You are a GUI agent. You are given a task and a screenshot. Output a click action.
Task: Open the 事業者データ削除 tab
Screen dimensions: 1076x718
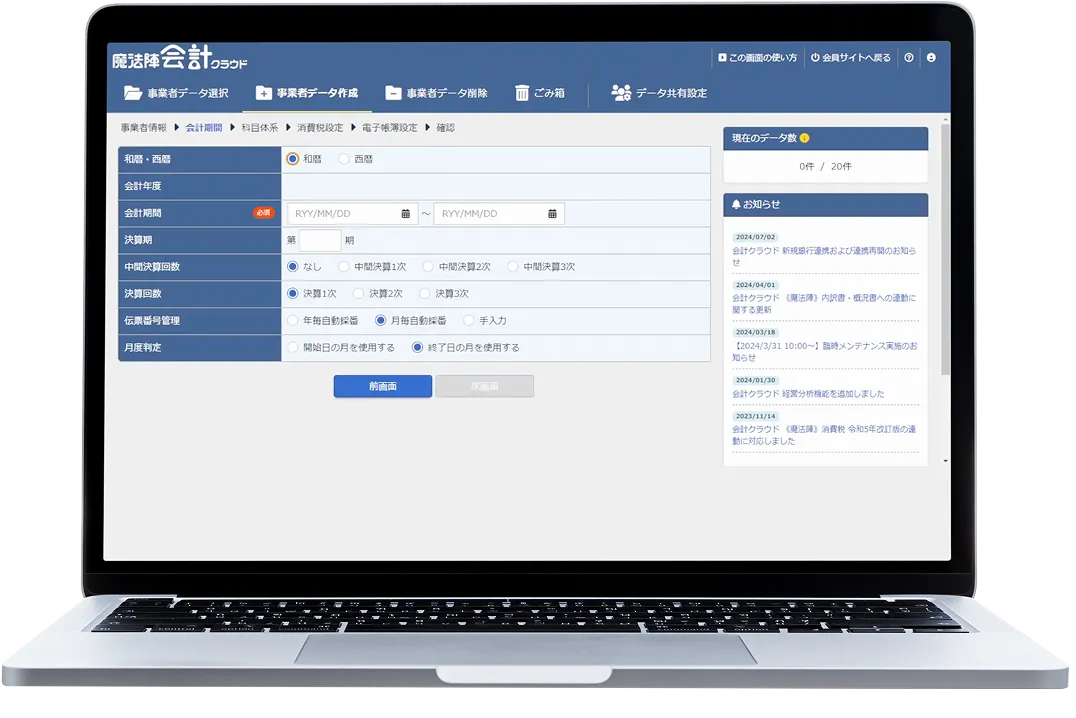pyautogui.click(x=436, y=93)
